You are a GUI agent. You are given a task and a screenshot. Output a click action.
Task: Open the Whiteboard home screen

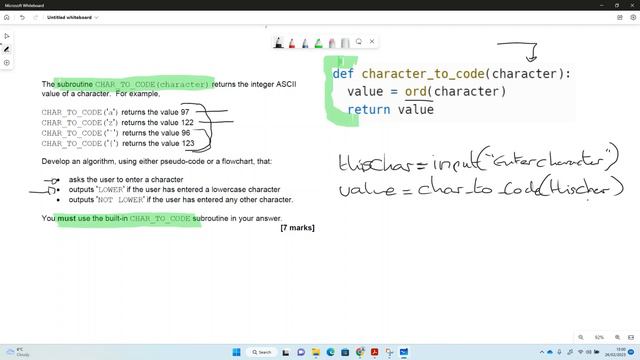coord(7,18)
